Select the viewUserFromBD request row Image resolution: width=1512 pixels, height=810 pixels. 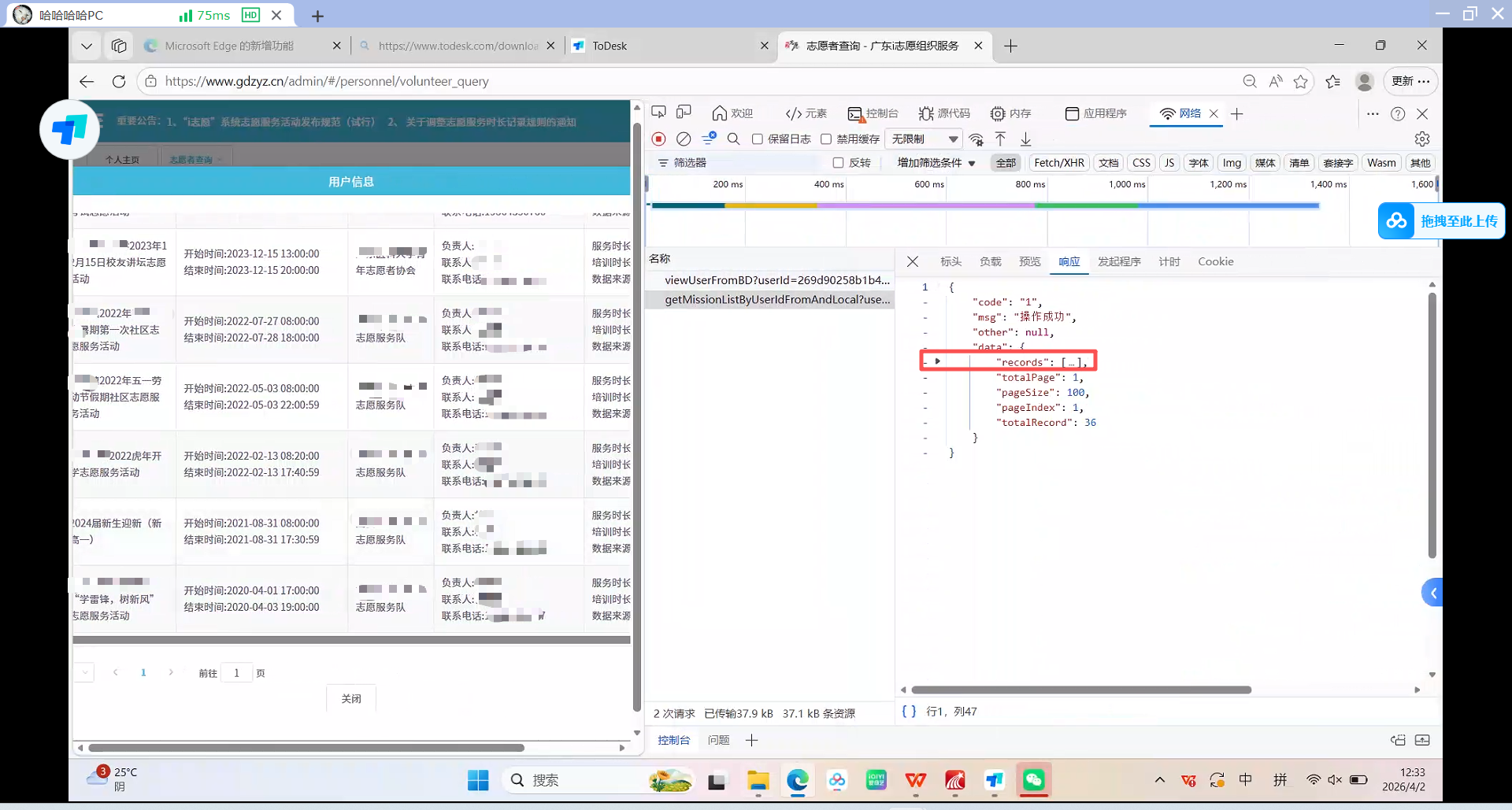coord(769,279)
